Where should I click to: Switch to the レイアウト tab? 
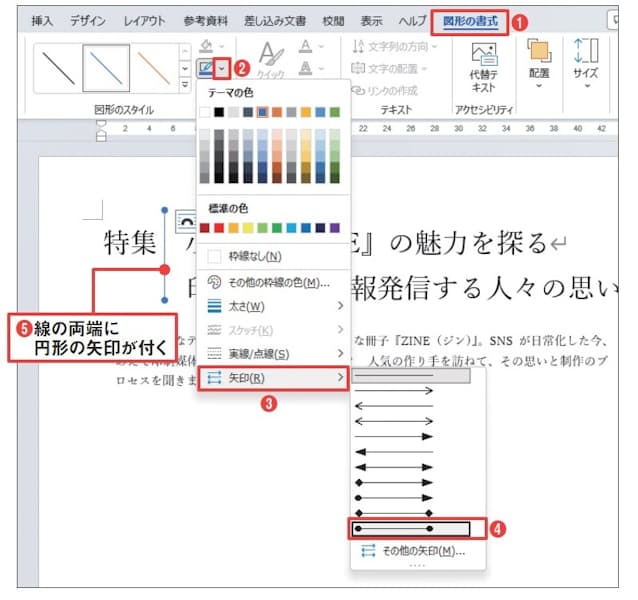pos(144,21)
